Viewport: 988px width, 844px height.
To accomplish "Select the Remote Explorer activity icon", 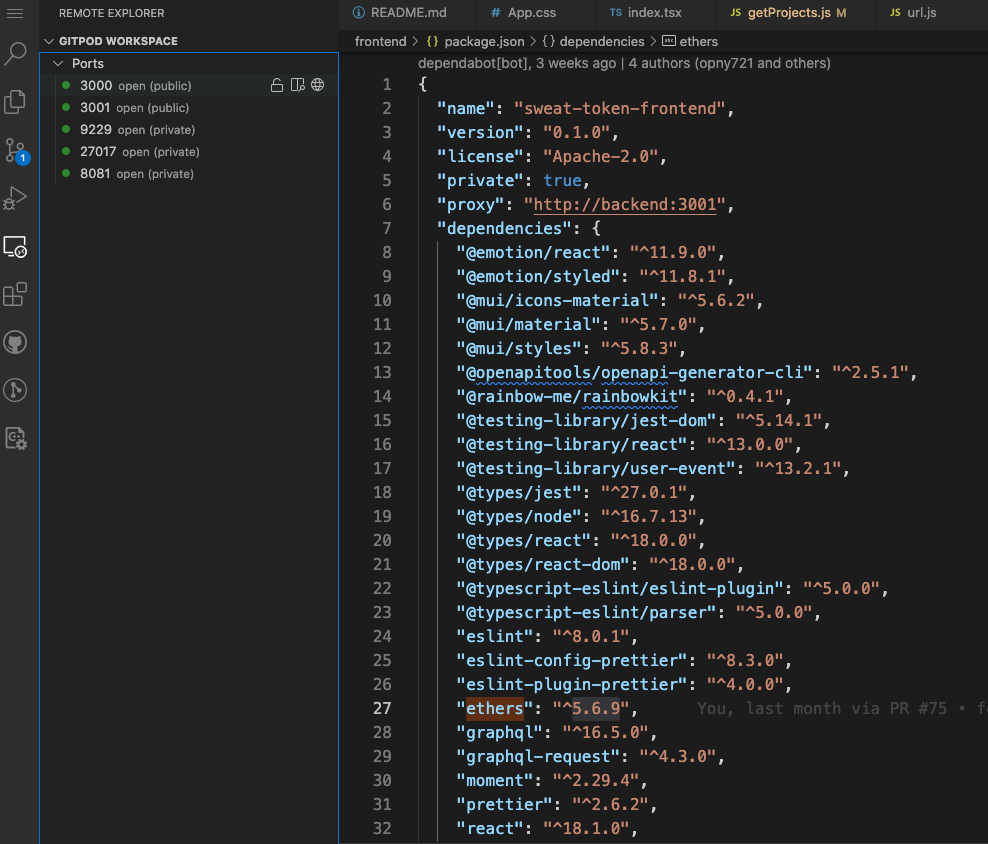I will pos(15,246).
